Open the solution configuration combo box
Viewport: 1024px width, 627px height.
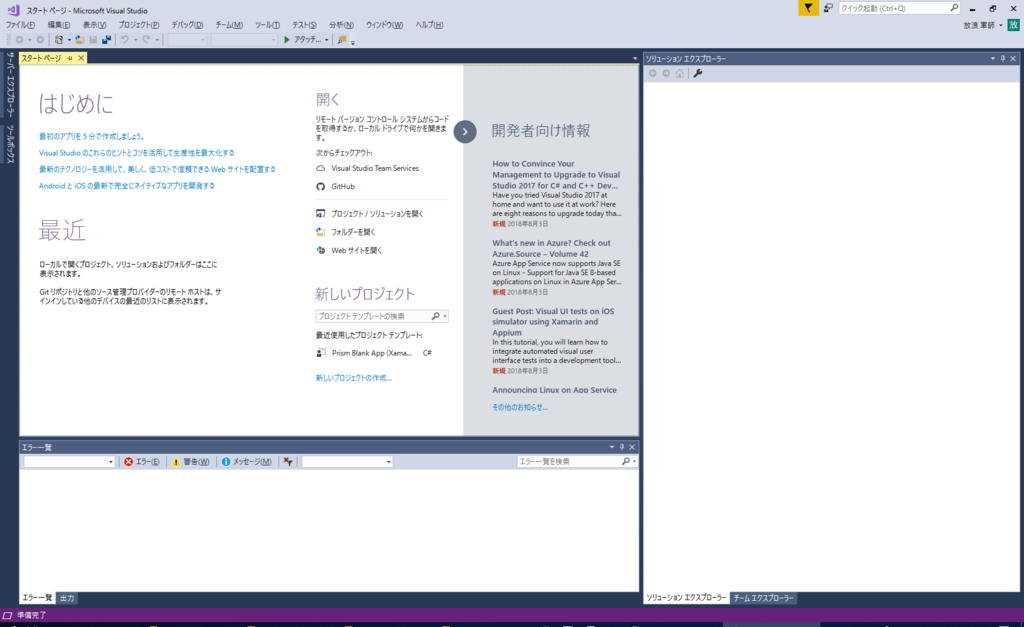tap(187, 40)
